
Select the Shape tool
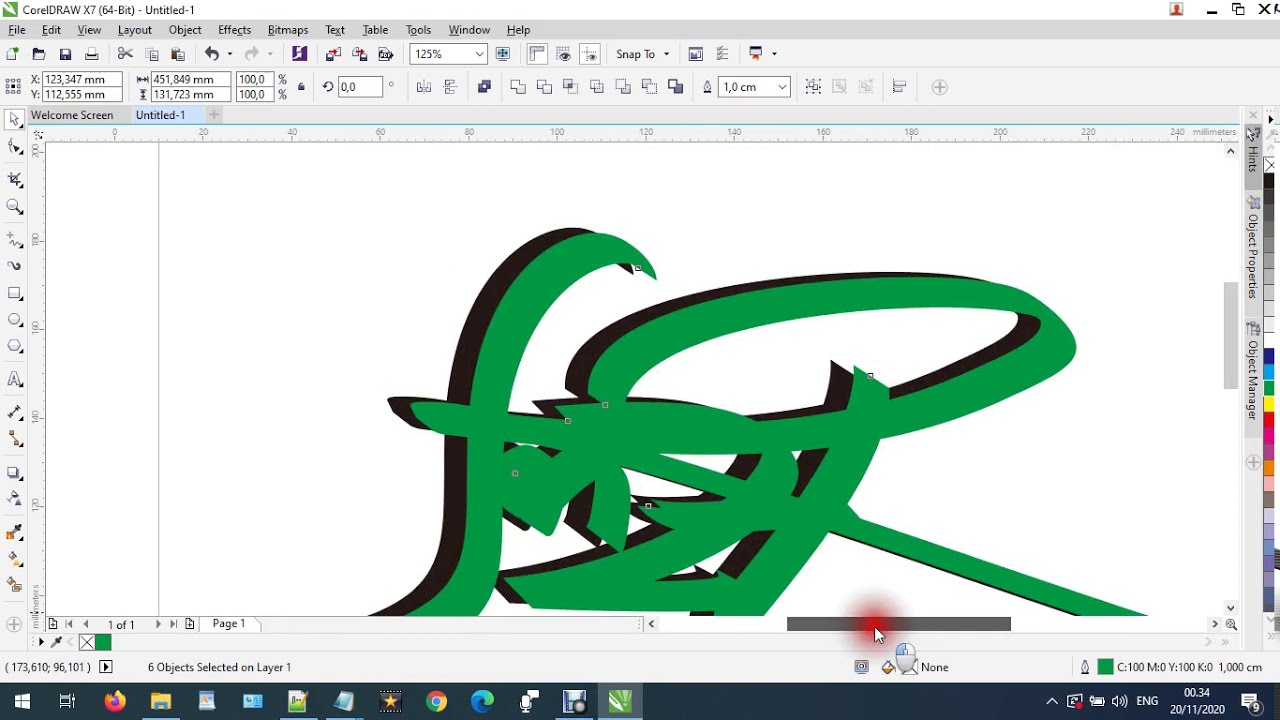point(15,148)
